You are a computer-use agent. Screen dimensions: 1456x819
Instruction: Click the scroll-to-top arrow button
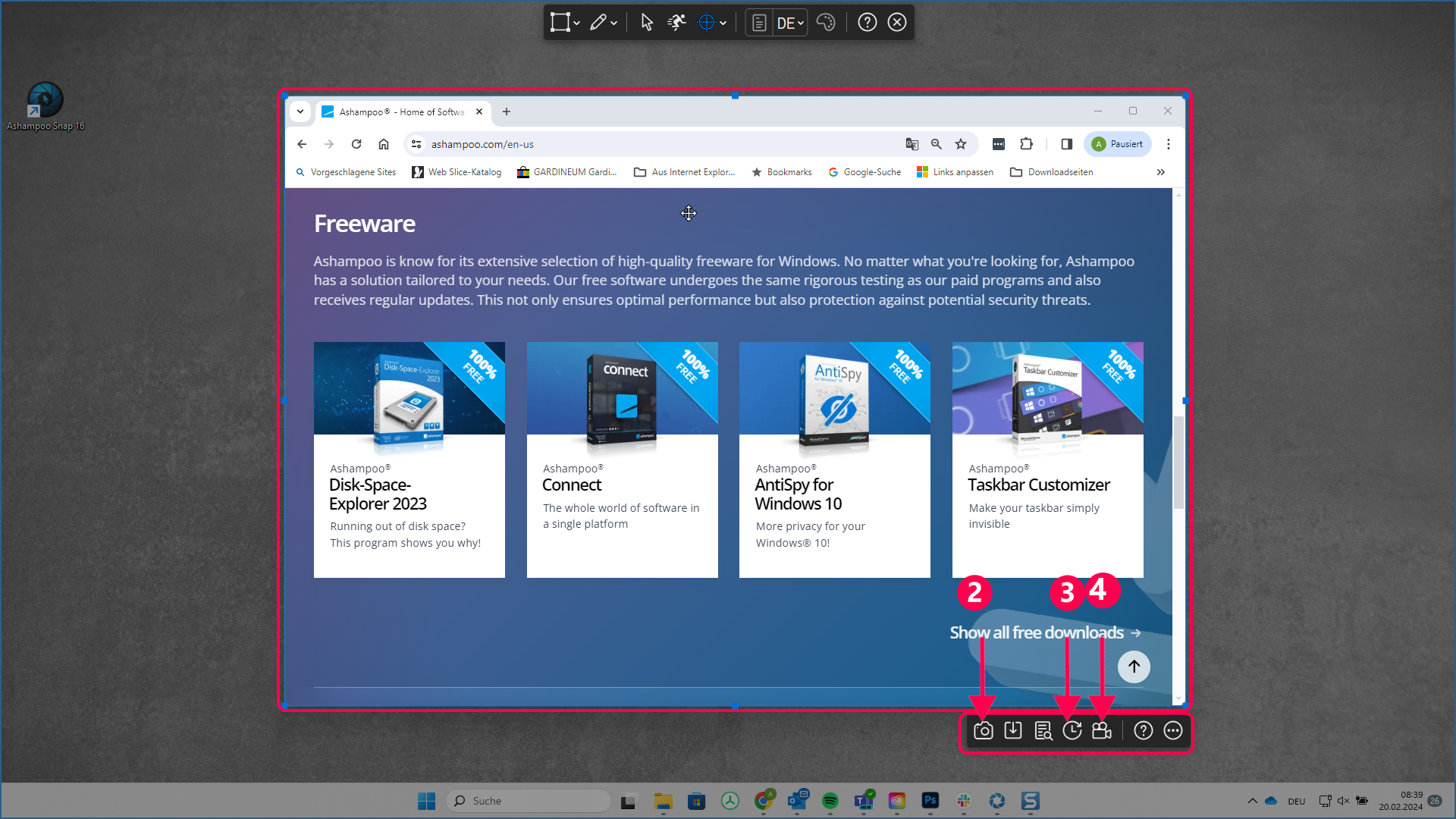1134,667
